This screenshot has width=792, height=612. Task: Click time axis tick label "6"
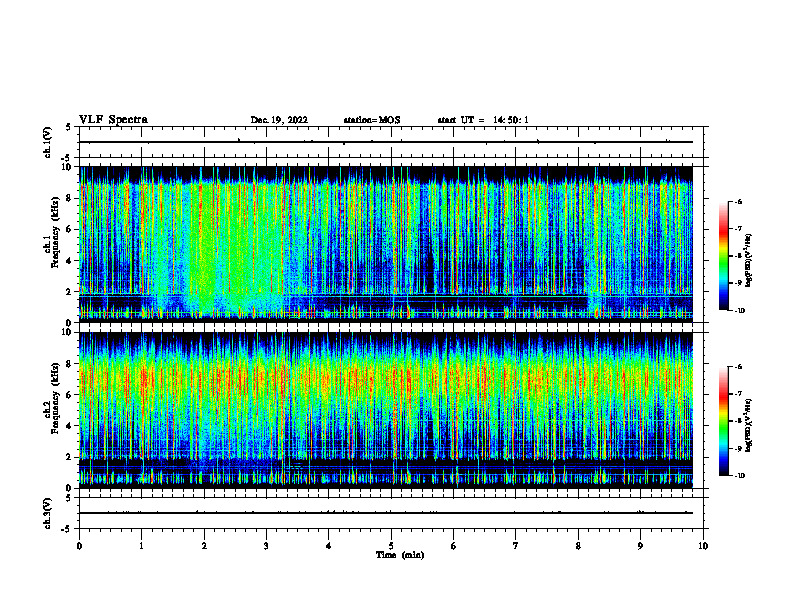coord(453,546)
